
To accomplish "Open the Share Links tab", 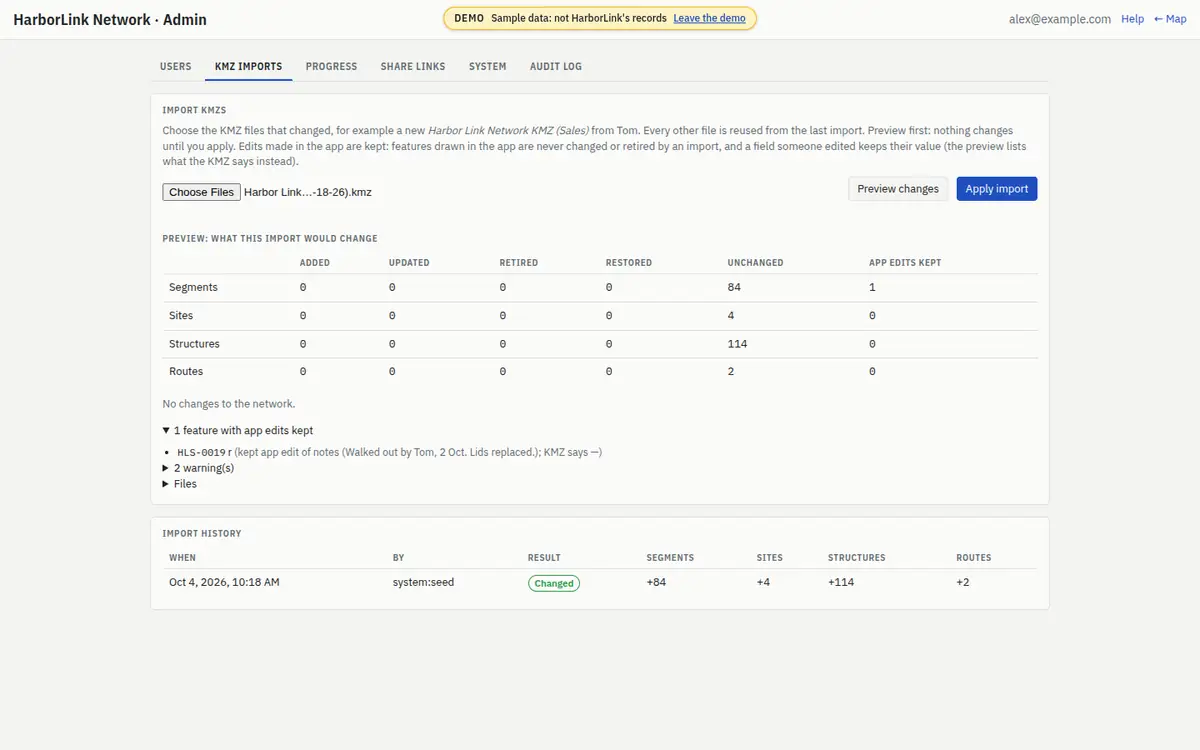I will (413, 66).
